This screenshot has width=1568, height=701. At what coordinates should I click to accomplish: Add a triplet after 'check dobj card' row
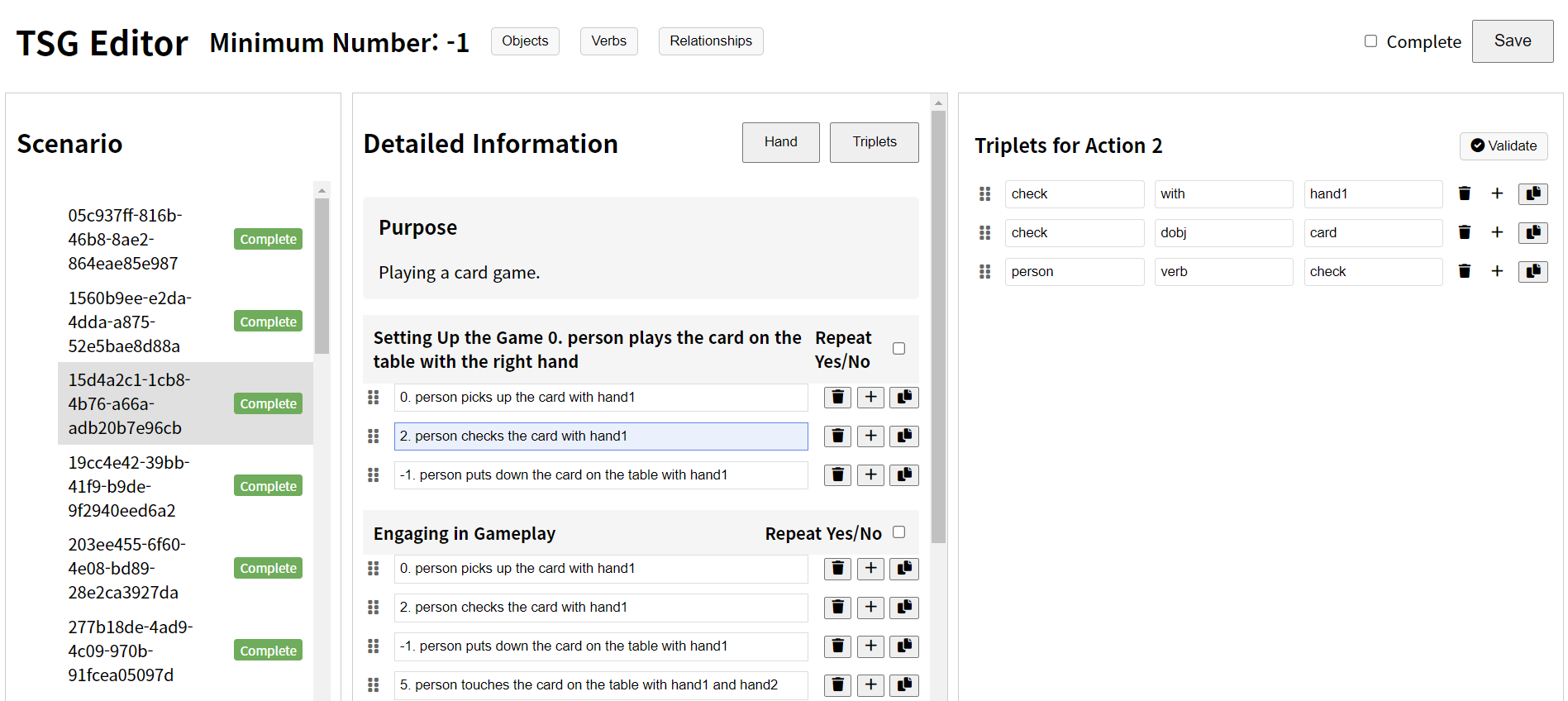(x=1497, y=232)
